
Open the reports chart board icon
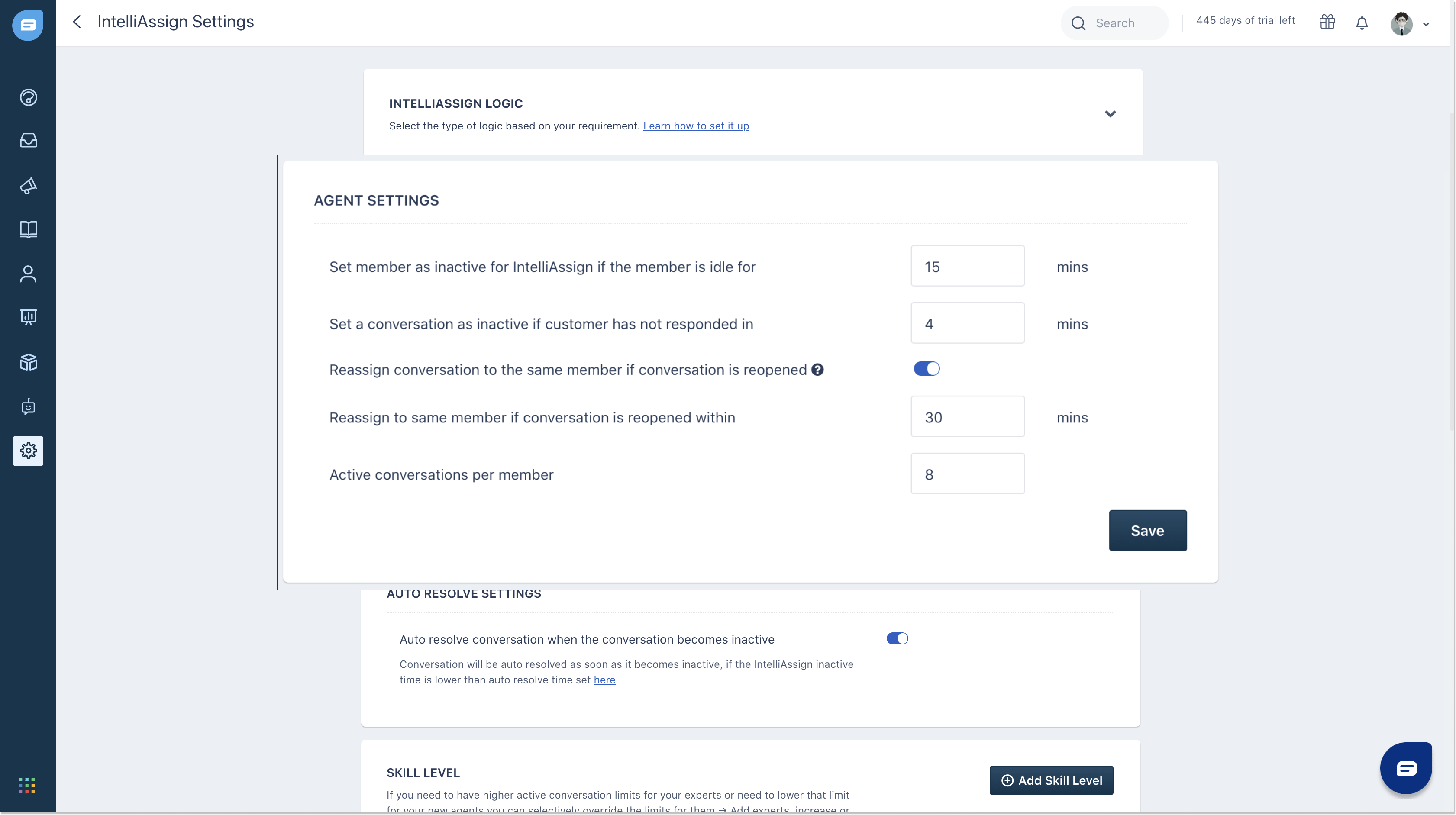click(28, 317)
